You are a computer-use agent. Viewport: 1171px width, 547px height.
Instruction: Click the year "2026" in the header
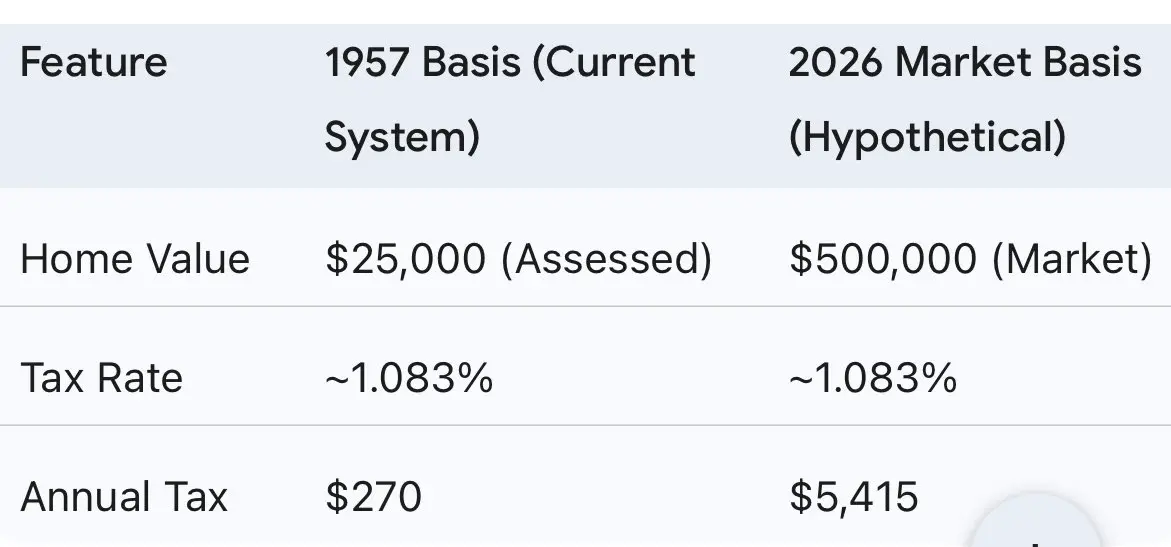(834, 63)
